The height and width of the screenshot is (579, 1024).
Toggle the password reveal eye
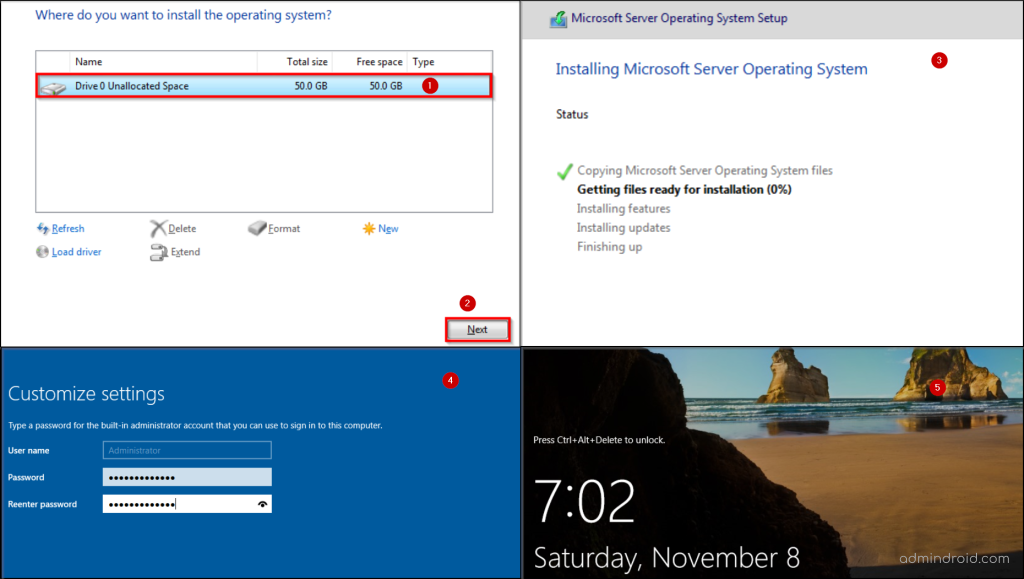261,504
